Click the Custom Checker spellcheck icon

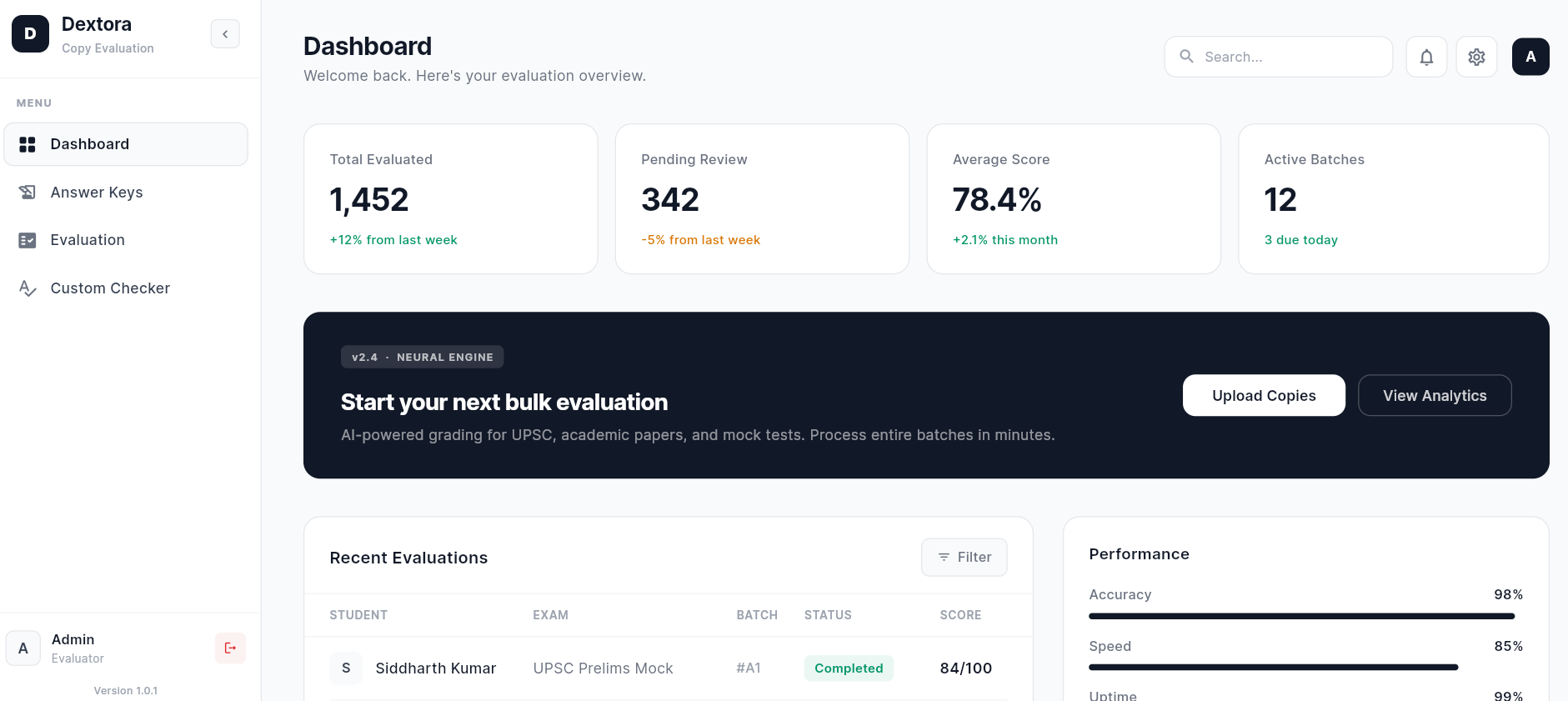click(28, 288)
